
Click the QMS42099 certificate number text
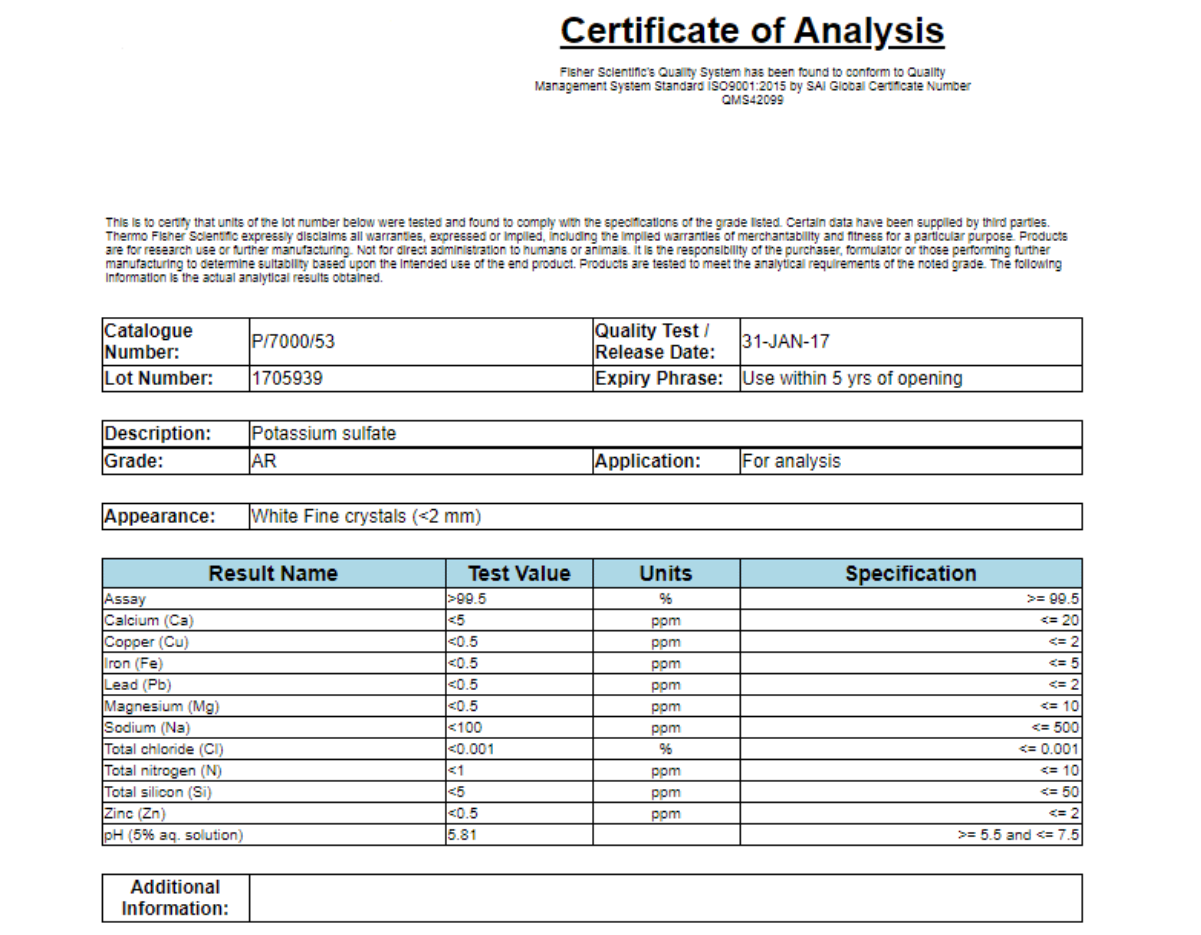(x=752, y=100)
